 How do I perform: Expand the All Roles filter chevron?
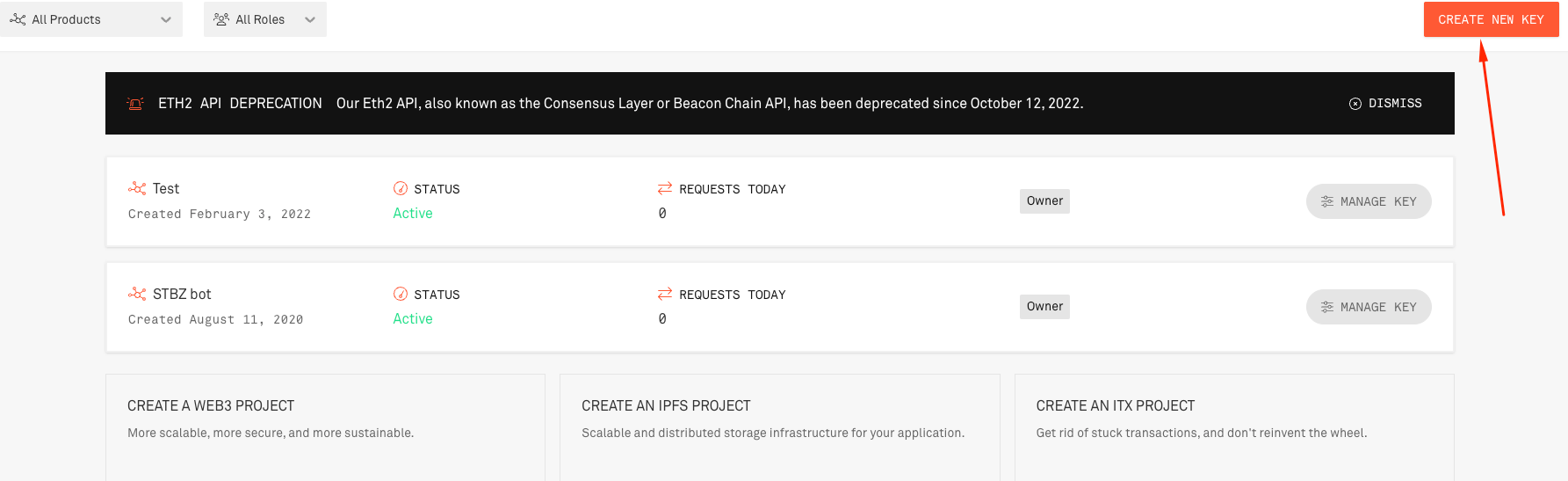[x=310, y=19]
